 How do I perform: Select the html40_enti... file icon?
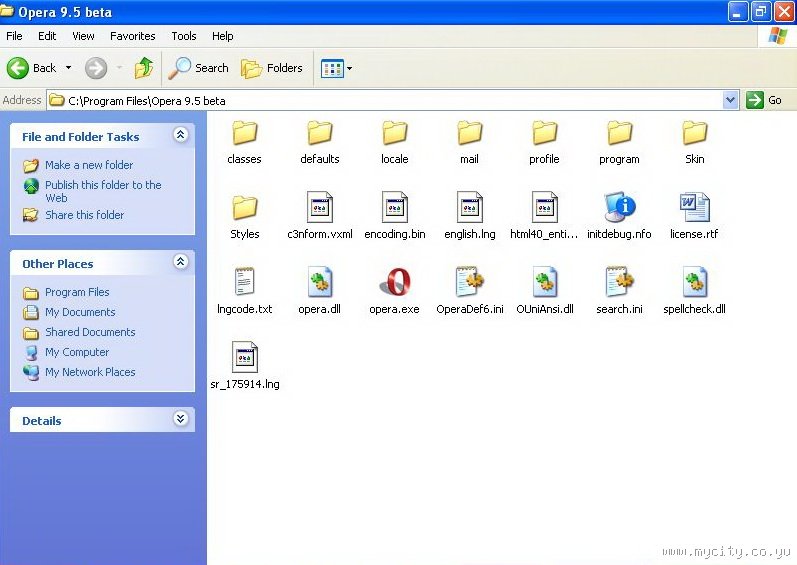tap(545, 207)
